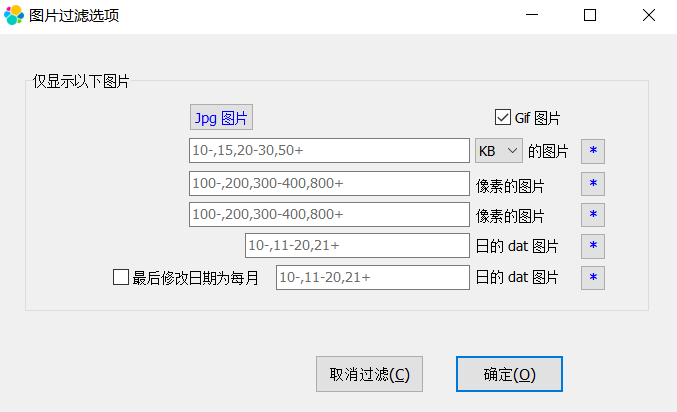Click the date field after 最后修改日期为每月
677x412 pixels.
coord(373,277)
